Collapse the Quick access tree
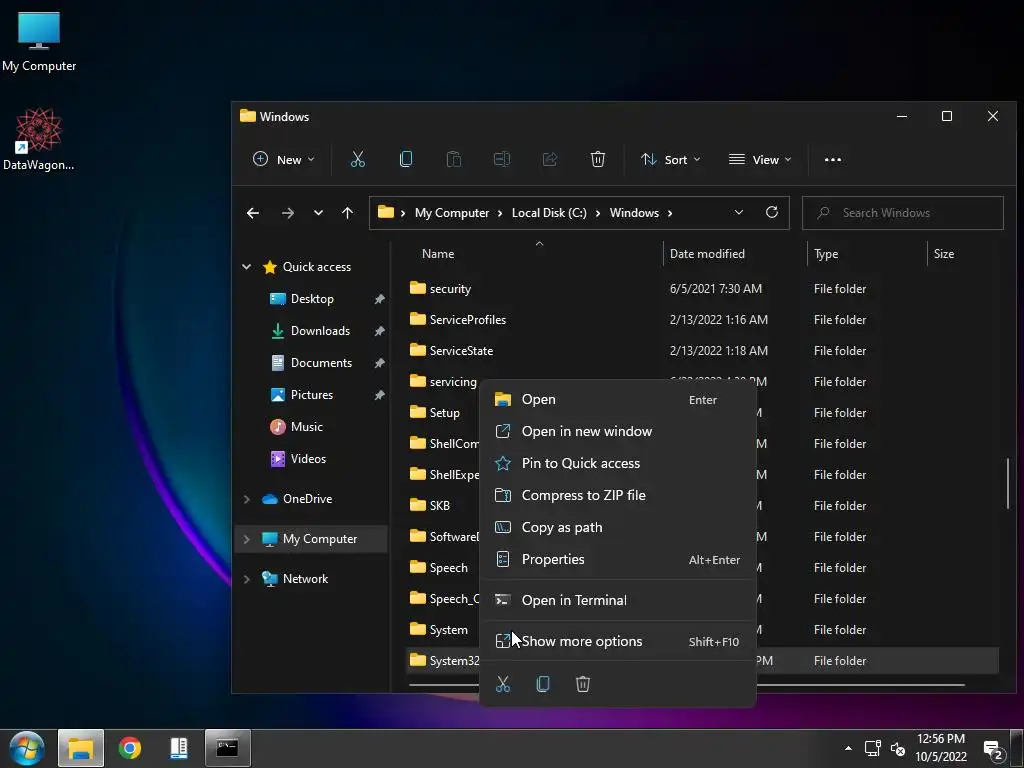Image resolution: width=1024 pixels, height=768 pixels. pos(246,266)
